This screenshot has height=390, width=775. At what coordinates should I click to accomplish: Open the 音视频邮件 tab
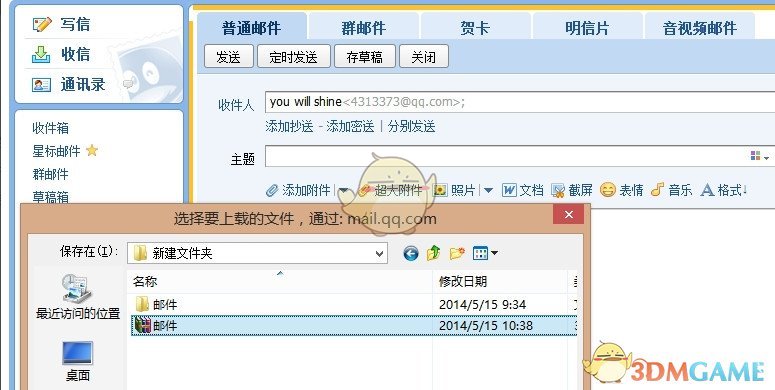699,28
